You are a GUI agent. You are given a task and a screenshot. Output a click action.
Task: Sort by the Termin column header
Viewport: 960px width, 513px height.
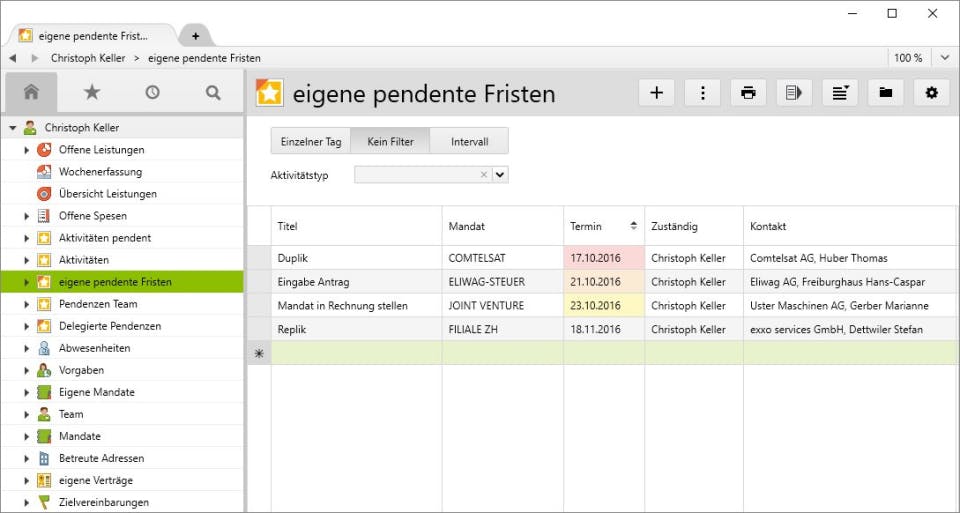pyautogui.click(x=604, y=226)
